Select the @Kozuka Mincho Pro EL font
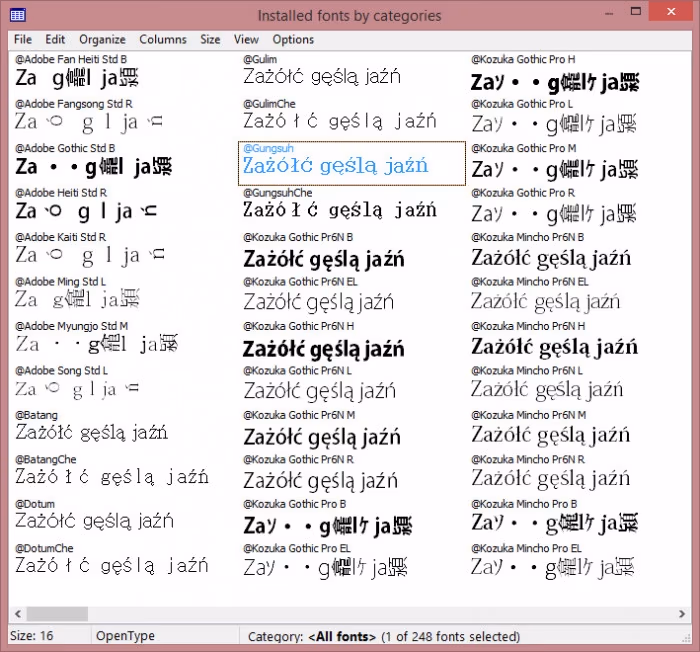700x652 pixels. [x=579, y=562]
